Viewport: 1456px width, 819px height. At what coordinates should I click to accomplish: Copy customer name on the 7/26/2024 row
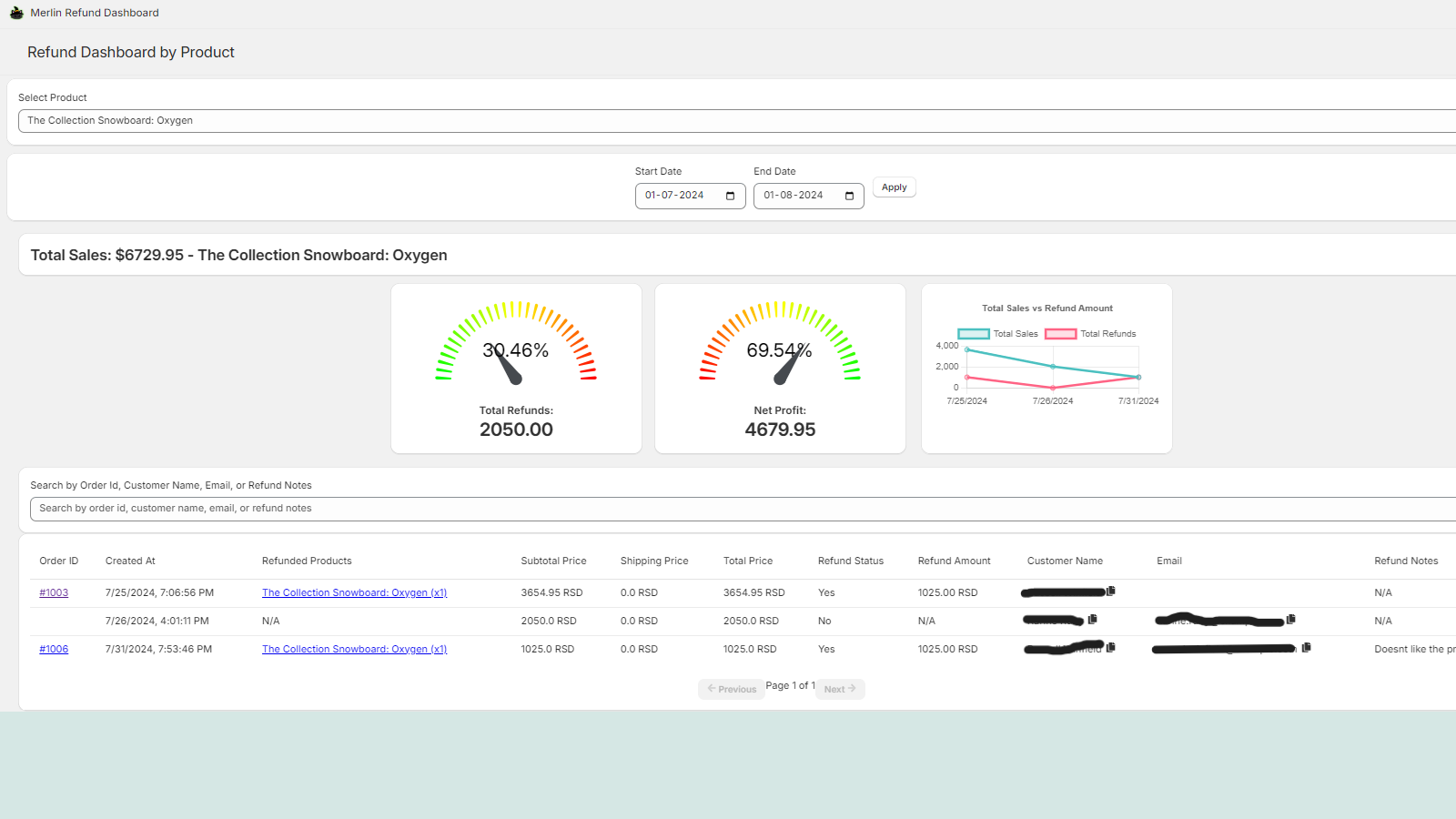pyautogui.click(x=1093, y=620)
